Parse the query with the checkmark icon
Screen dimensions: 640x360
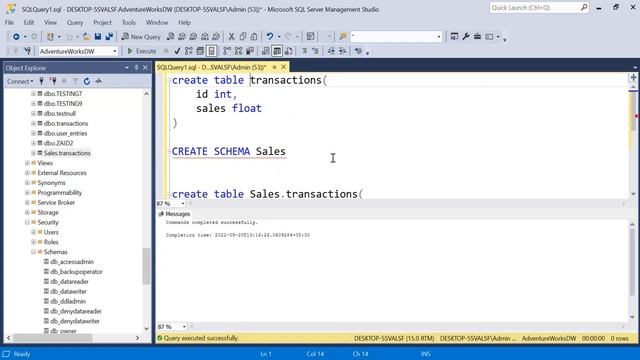(x=177, y=51)
